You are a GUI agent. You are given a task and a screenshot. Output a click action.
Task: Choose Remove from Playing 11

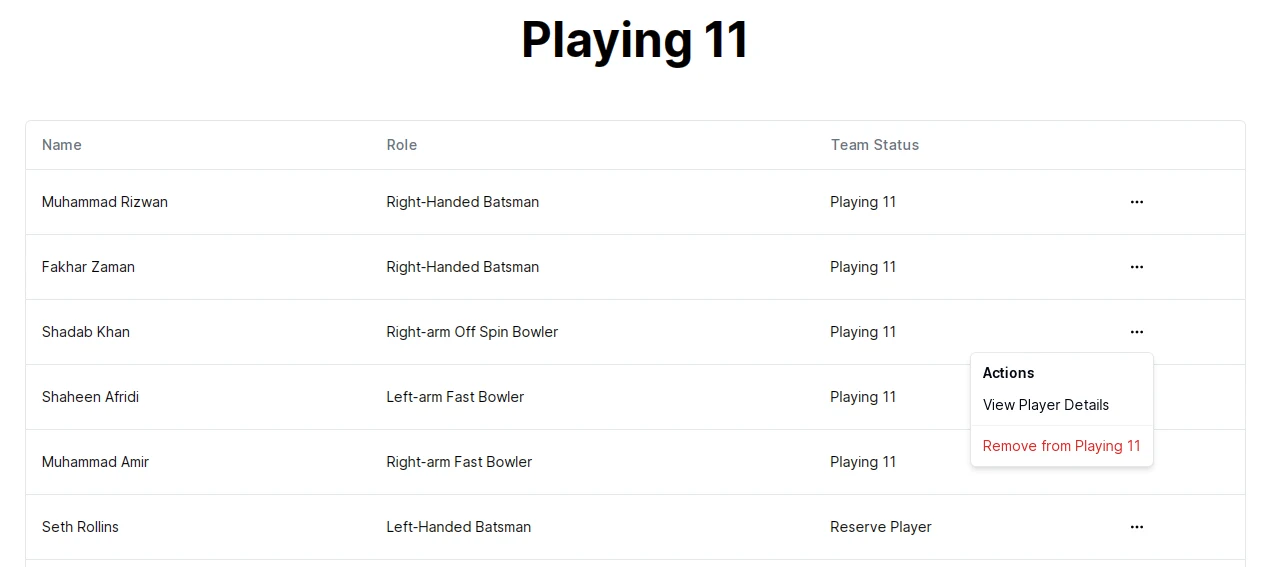click(x=1061, y=446)
